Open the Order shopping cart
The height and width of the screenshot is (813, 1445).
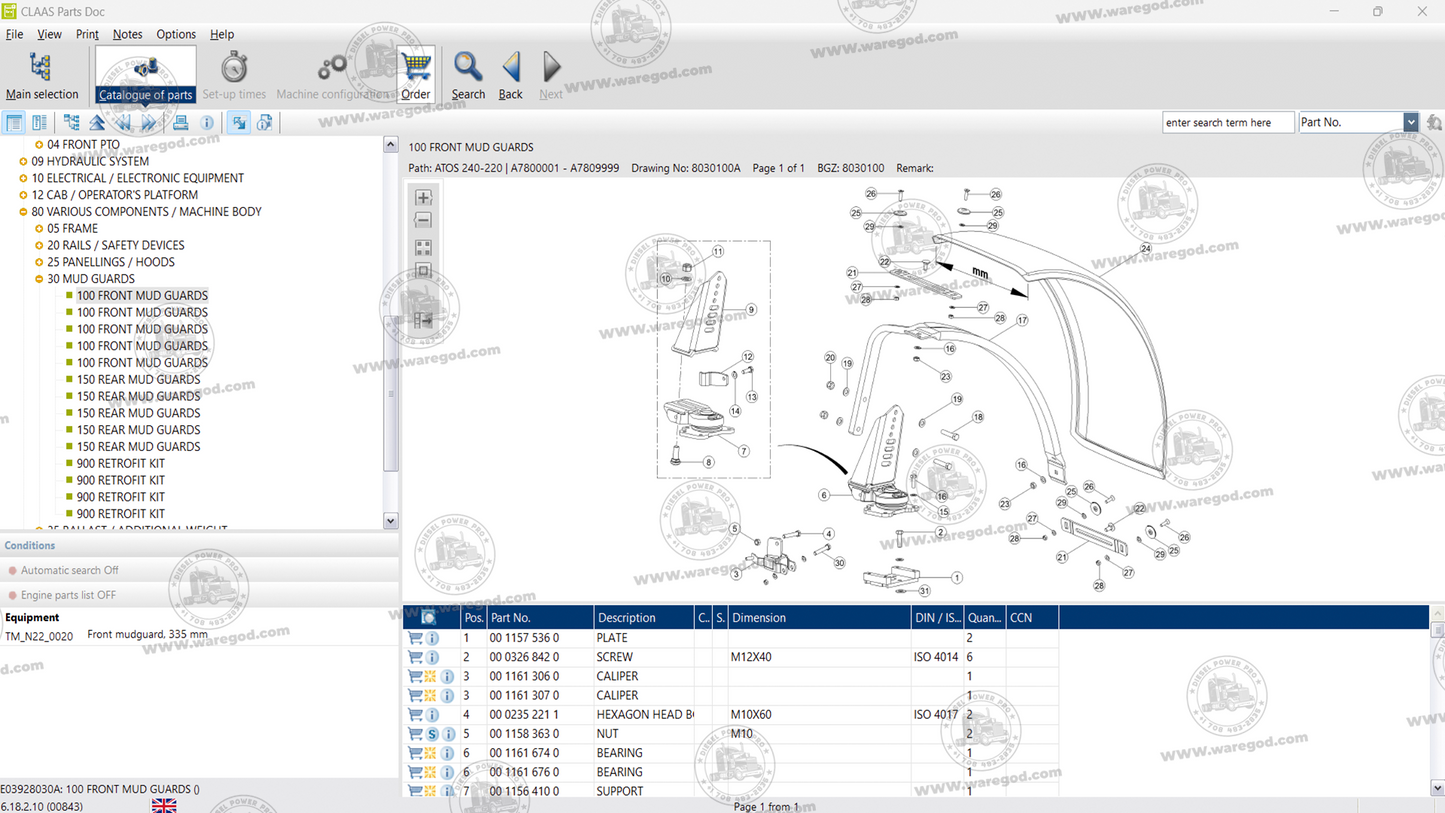[415, 76]
